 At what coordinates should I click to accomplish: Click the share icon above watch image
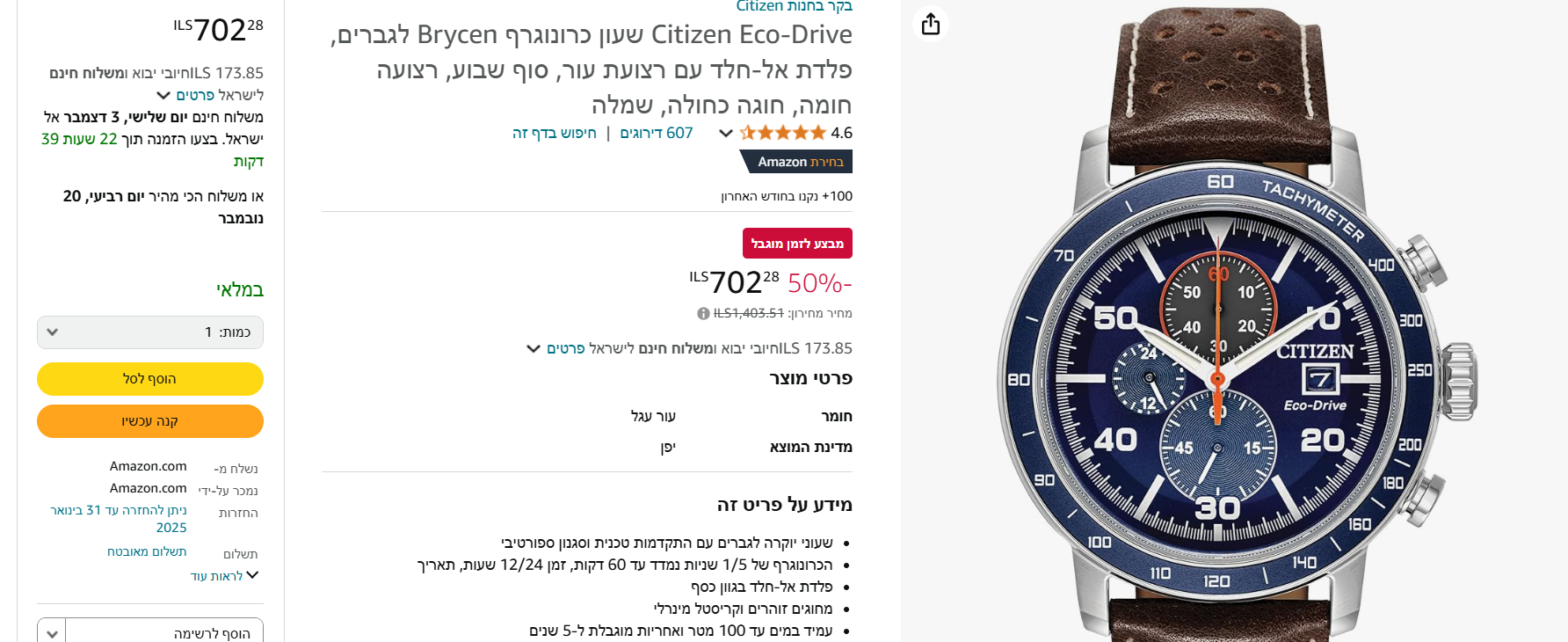coord(931,24)
